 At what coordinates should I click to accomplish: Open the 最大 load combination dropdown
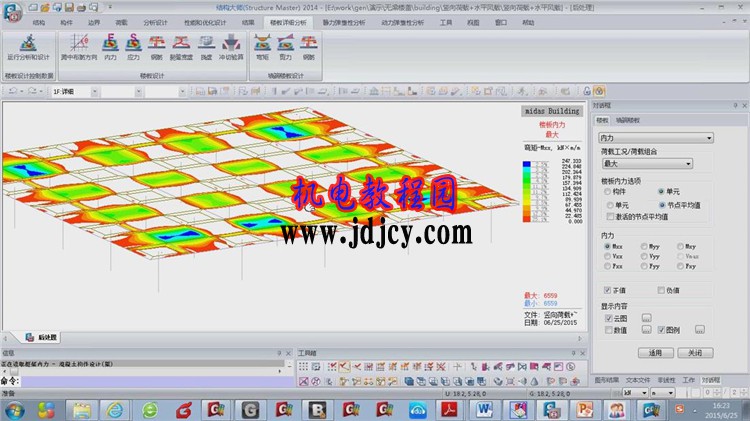[647, 164]
